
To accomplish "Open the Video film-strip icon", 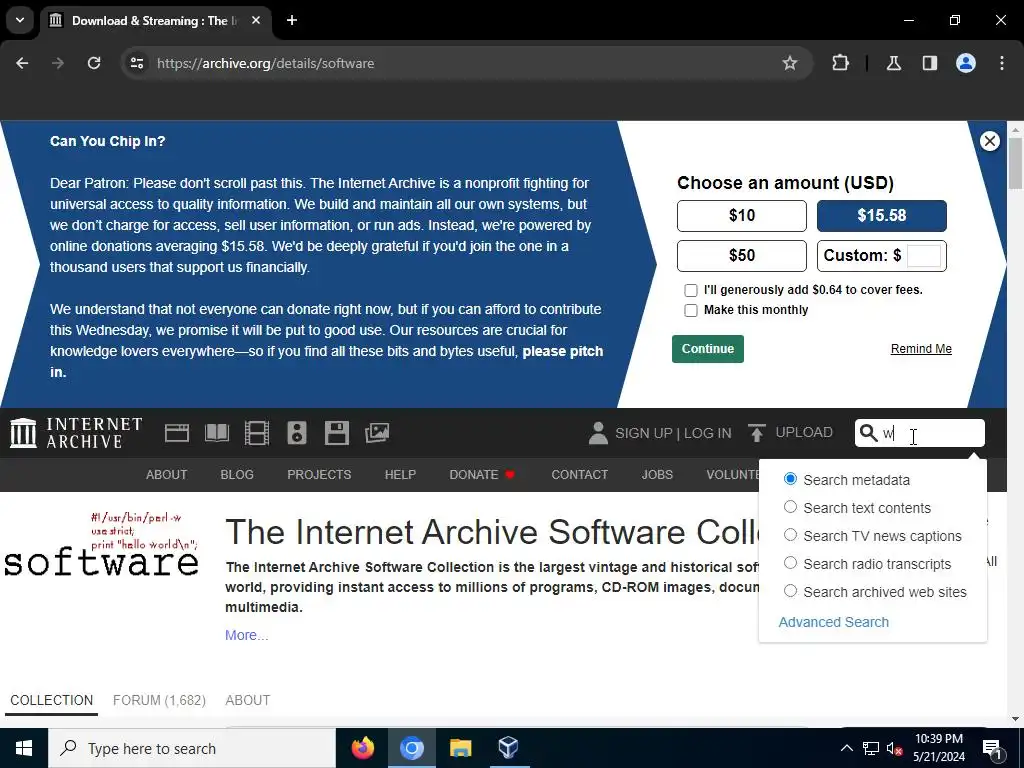I will [257, 433].
